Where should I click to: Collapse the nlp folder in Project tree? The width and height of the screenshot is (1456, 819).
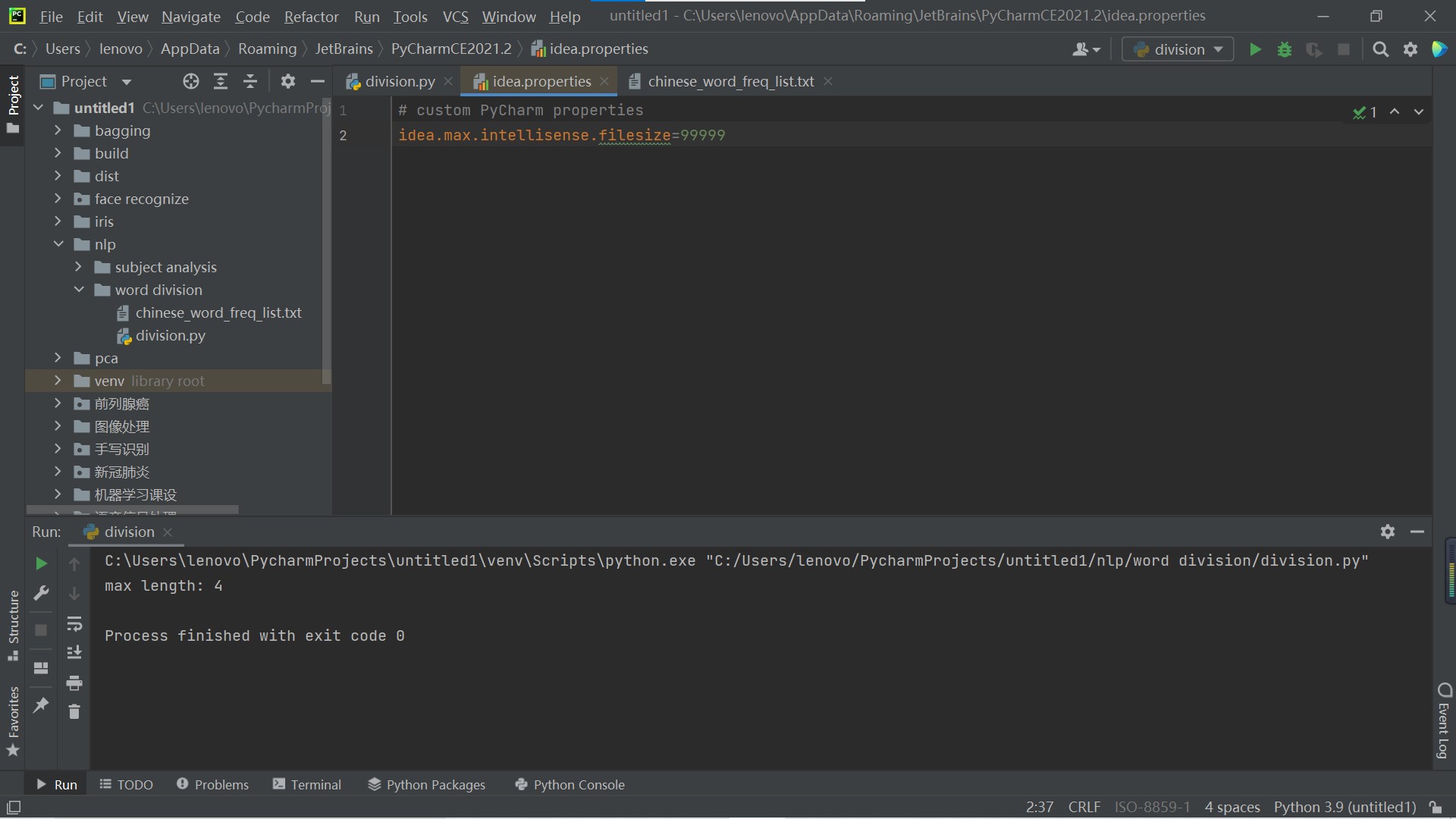[57, 244]
